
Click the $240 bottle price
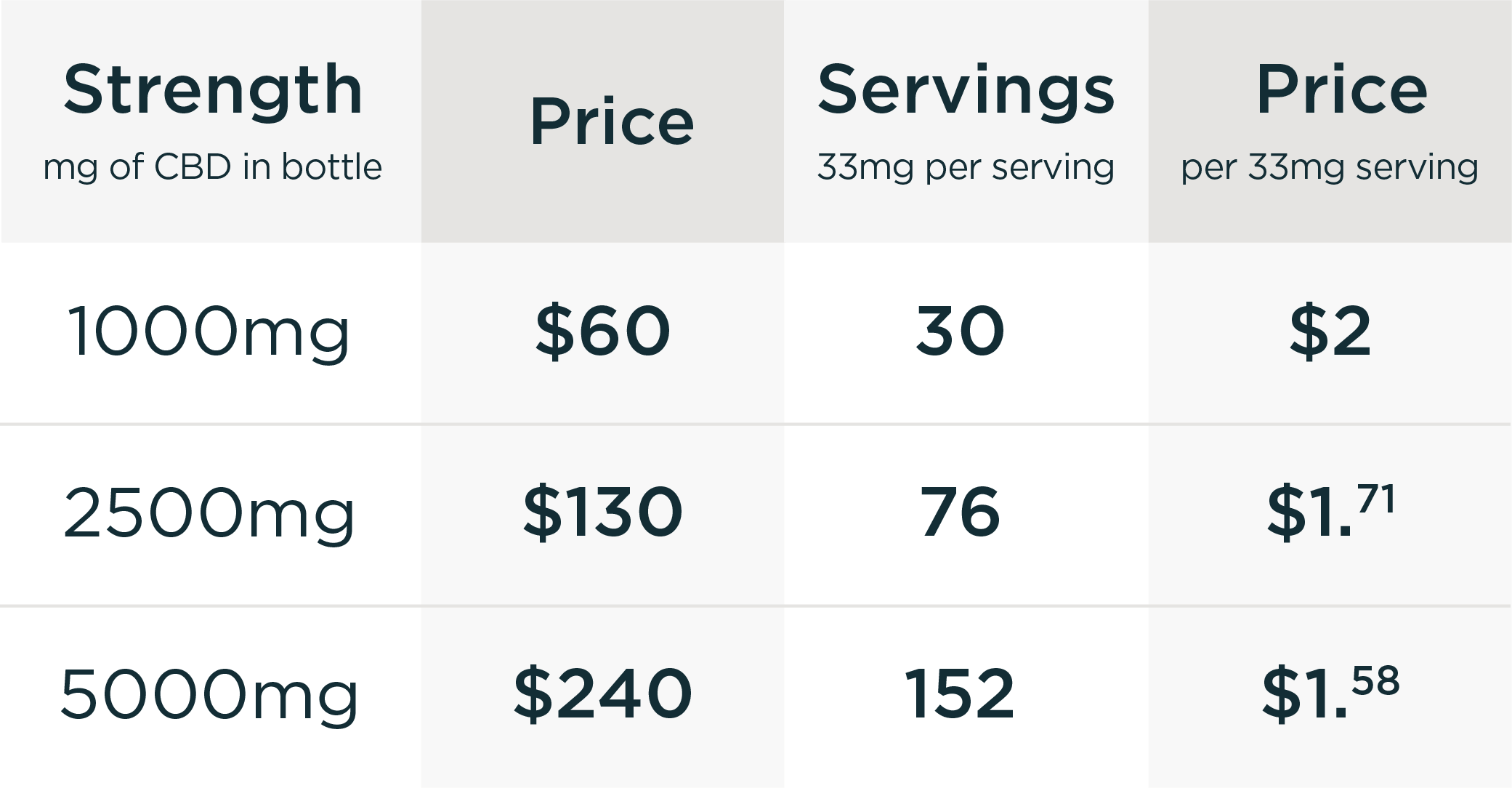[602, 693]
